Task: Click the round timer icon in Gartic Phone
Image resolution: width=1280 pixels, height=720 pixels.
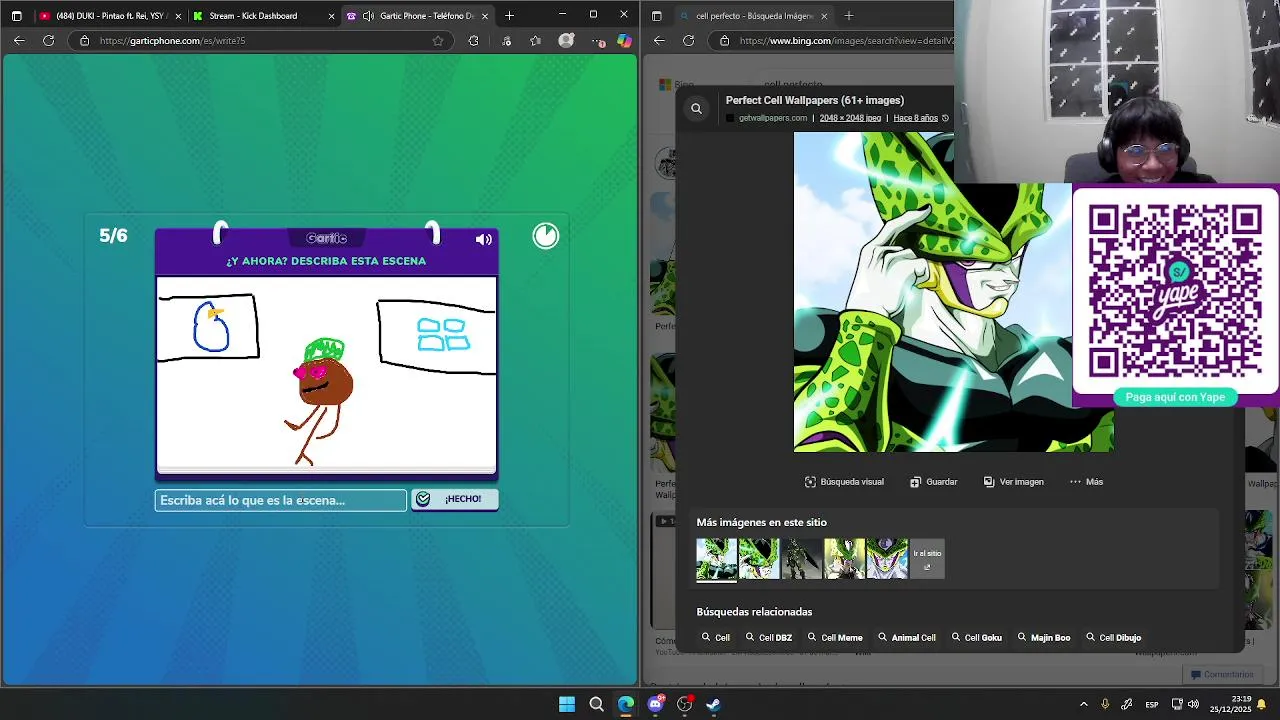Action: [546, 236]
